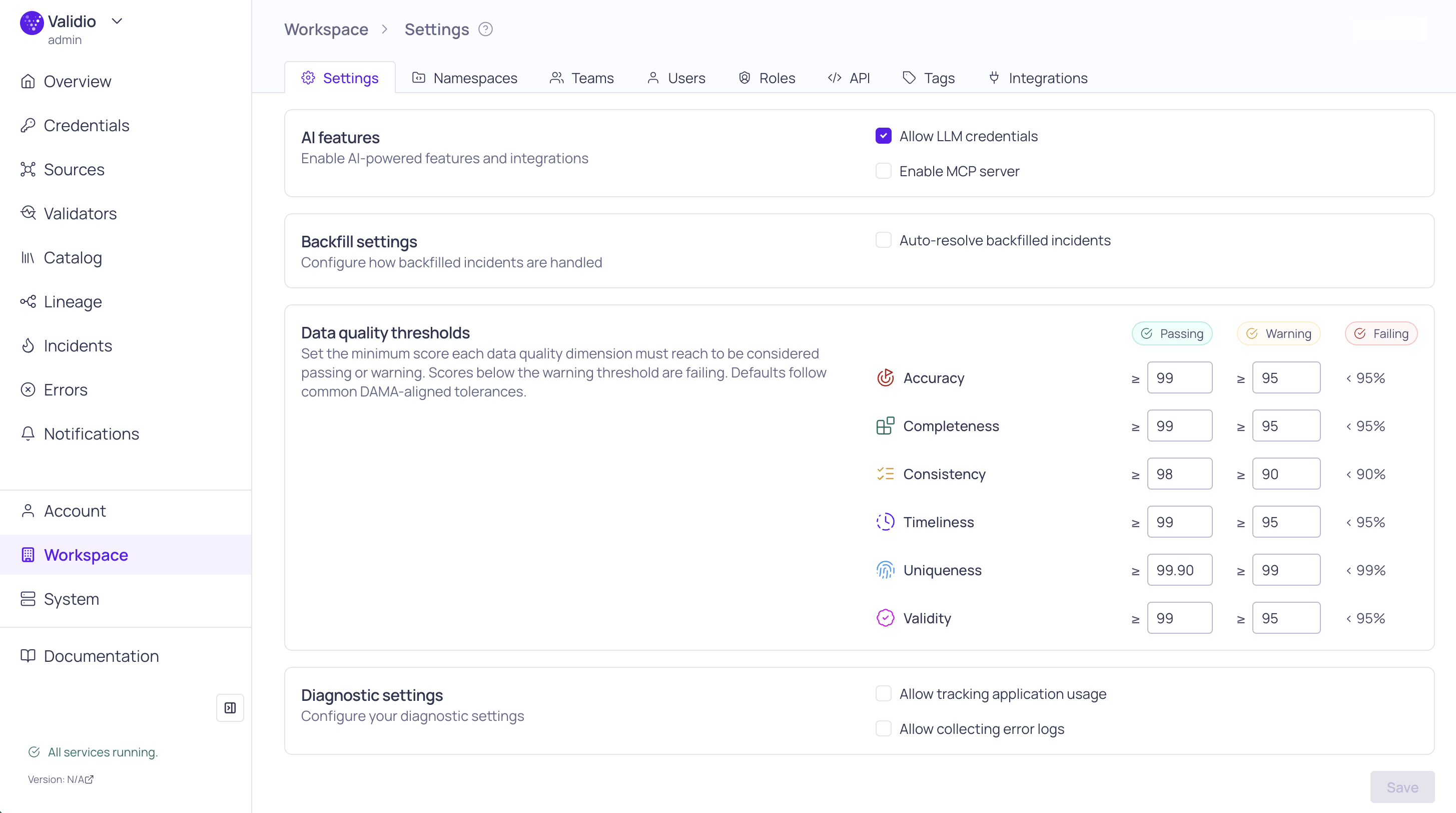Switch to the Roles tab
The image size is (1456, 813).
coord(767,78)
